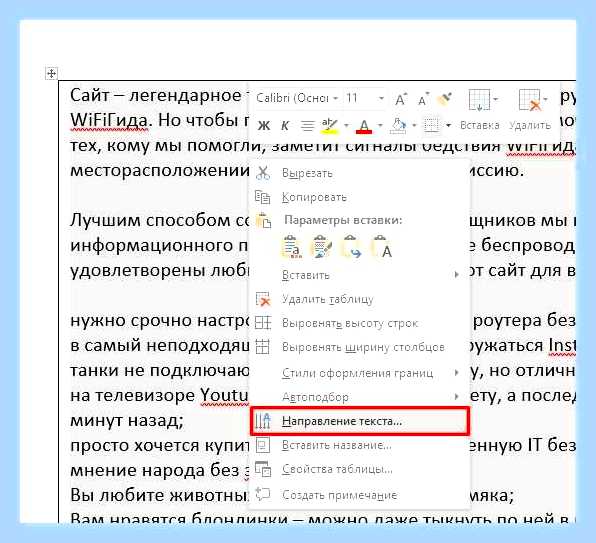
Task: Choose Вставить название... from the menu
Action: point(359,445)
